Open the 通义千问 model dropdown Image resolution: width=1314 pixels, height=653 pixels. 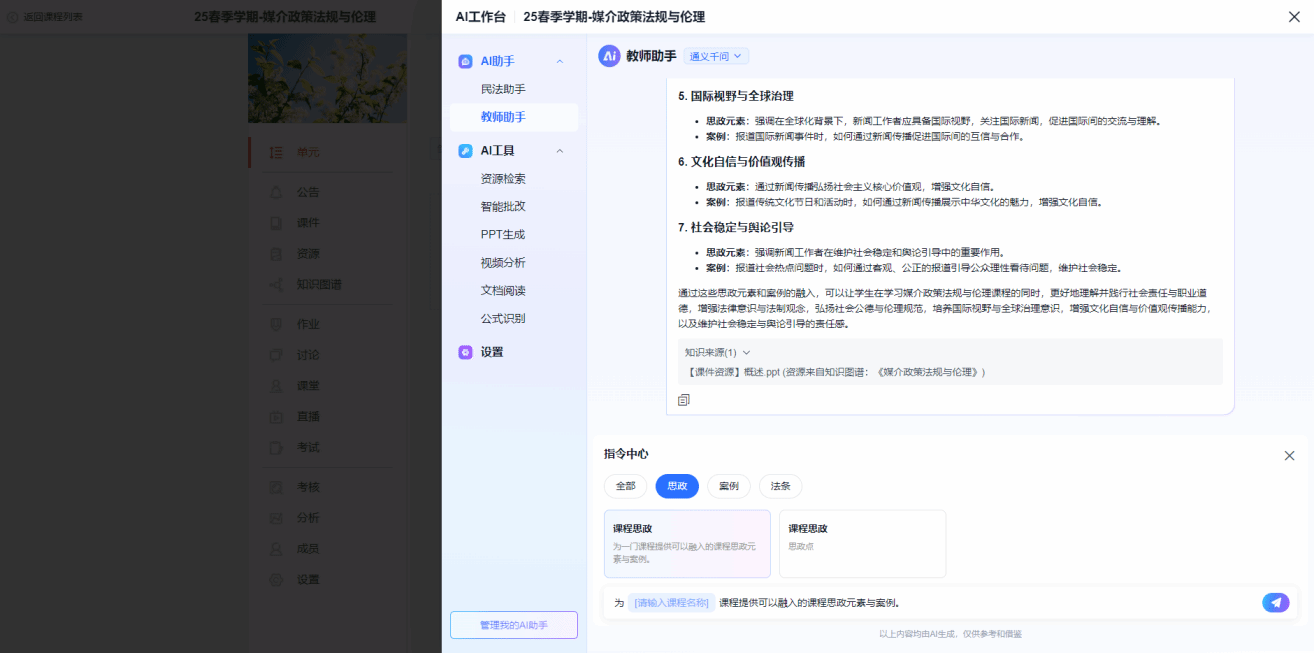716,57
